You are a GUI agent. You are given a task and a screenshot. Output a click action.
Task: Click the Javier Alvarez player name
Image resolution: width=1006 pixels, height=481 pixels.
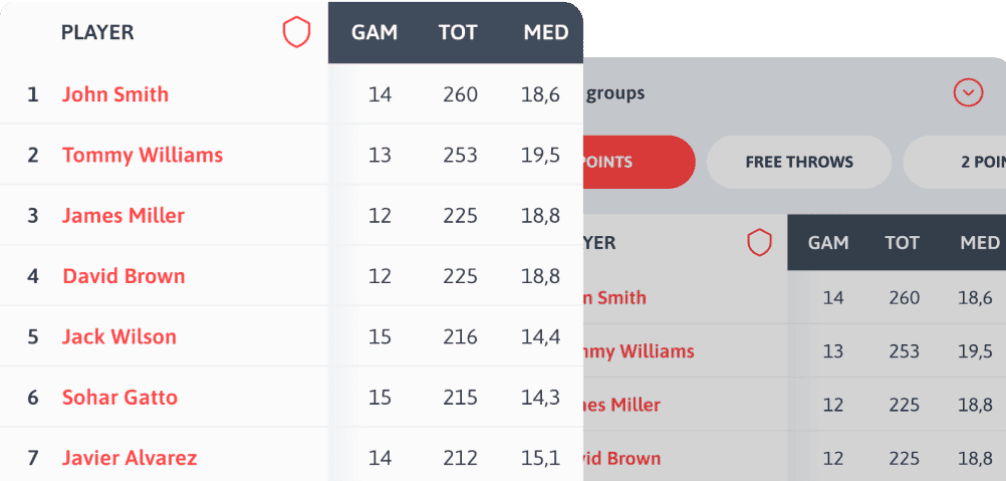point(129,458)
